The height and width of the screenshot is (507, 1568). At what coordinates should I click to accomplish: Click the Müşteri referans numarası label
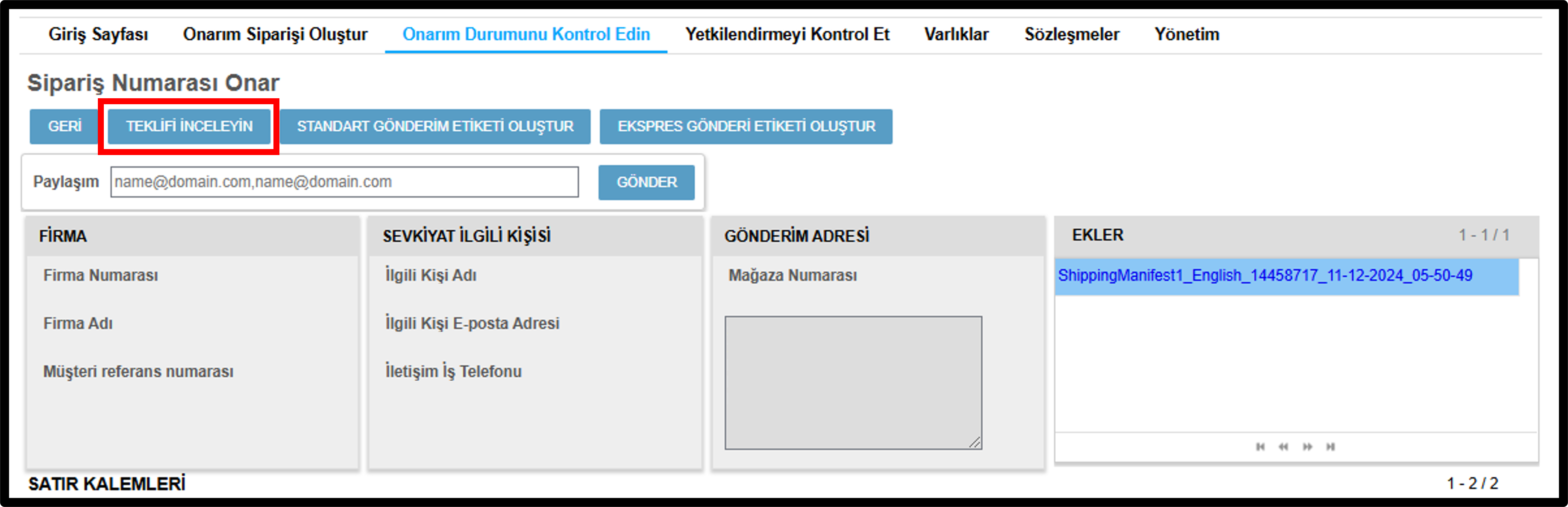(x=138, y=372)
